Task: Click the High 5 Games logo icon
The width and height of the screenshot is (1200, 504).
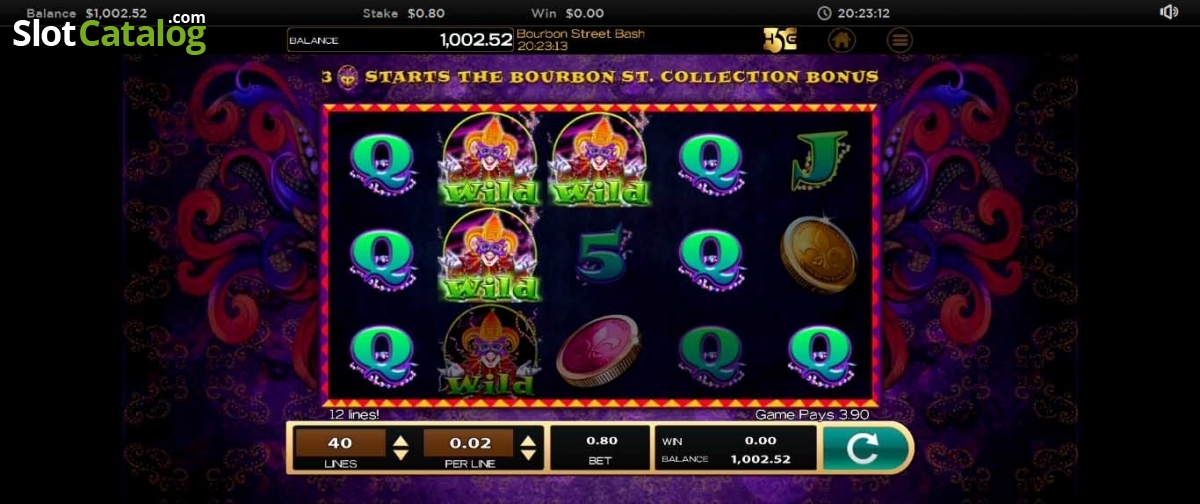Action: pos(780,40)
